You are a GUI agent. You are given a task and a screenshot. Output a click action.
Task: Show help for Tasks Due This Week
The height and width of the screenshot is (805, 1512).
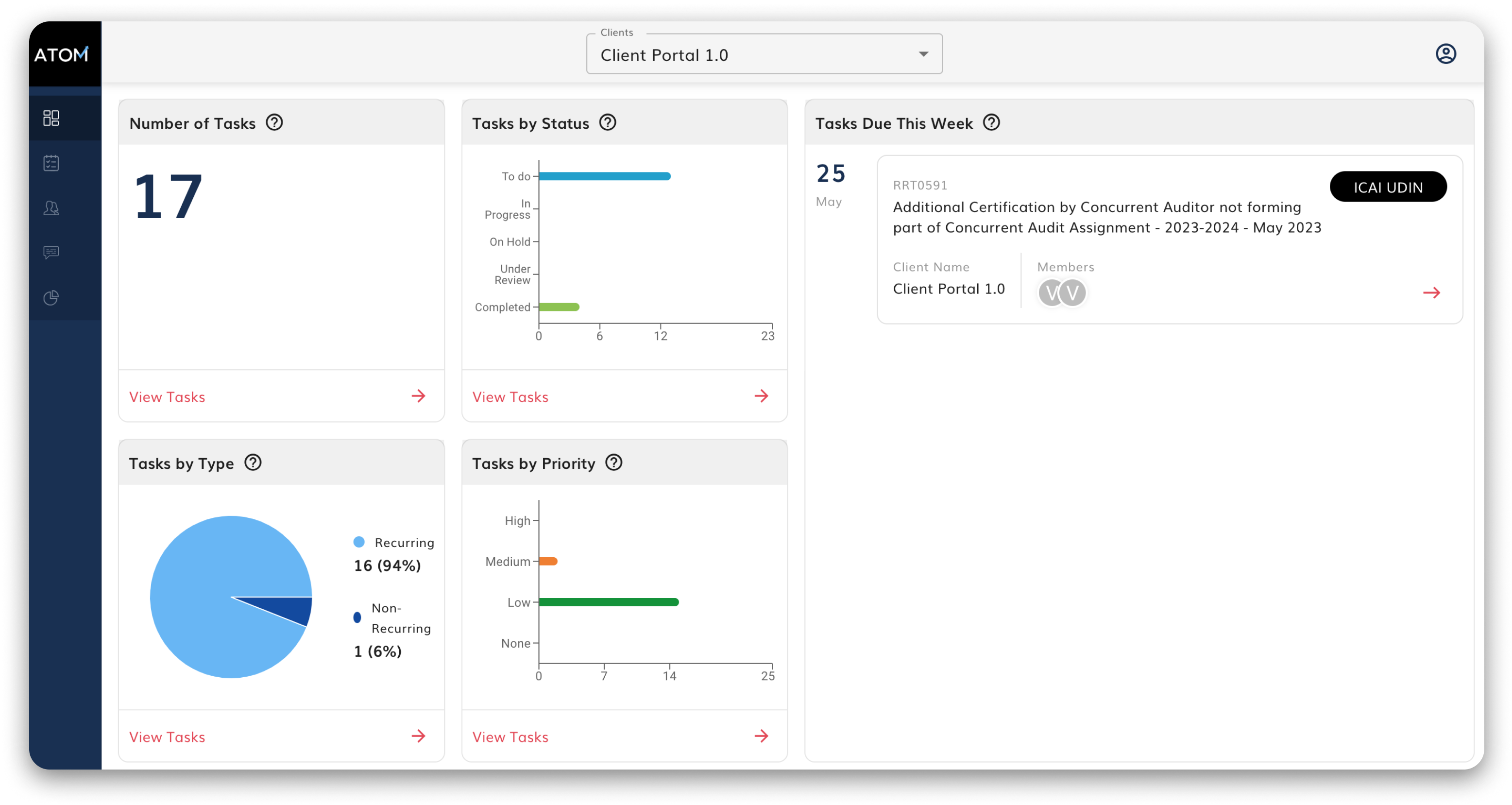point(991,122)
